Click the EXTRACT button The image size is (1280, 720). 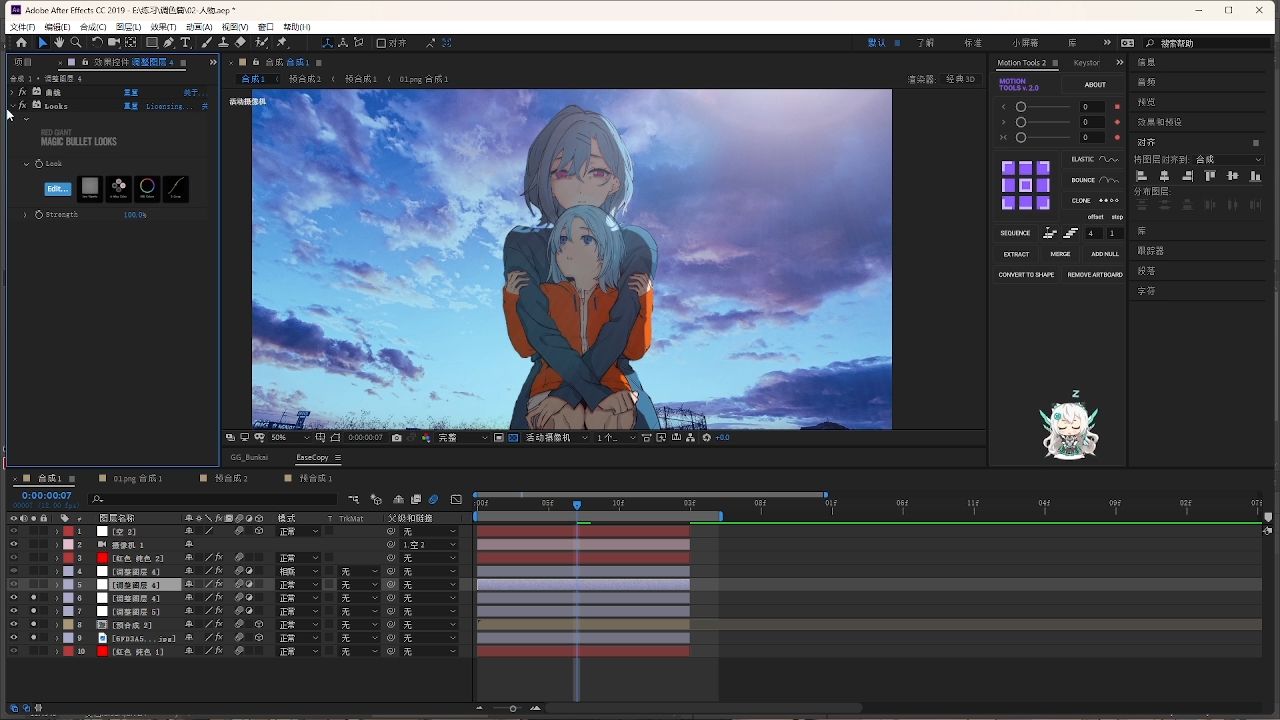pos(1016,254)
